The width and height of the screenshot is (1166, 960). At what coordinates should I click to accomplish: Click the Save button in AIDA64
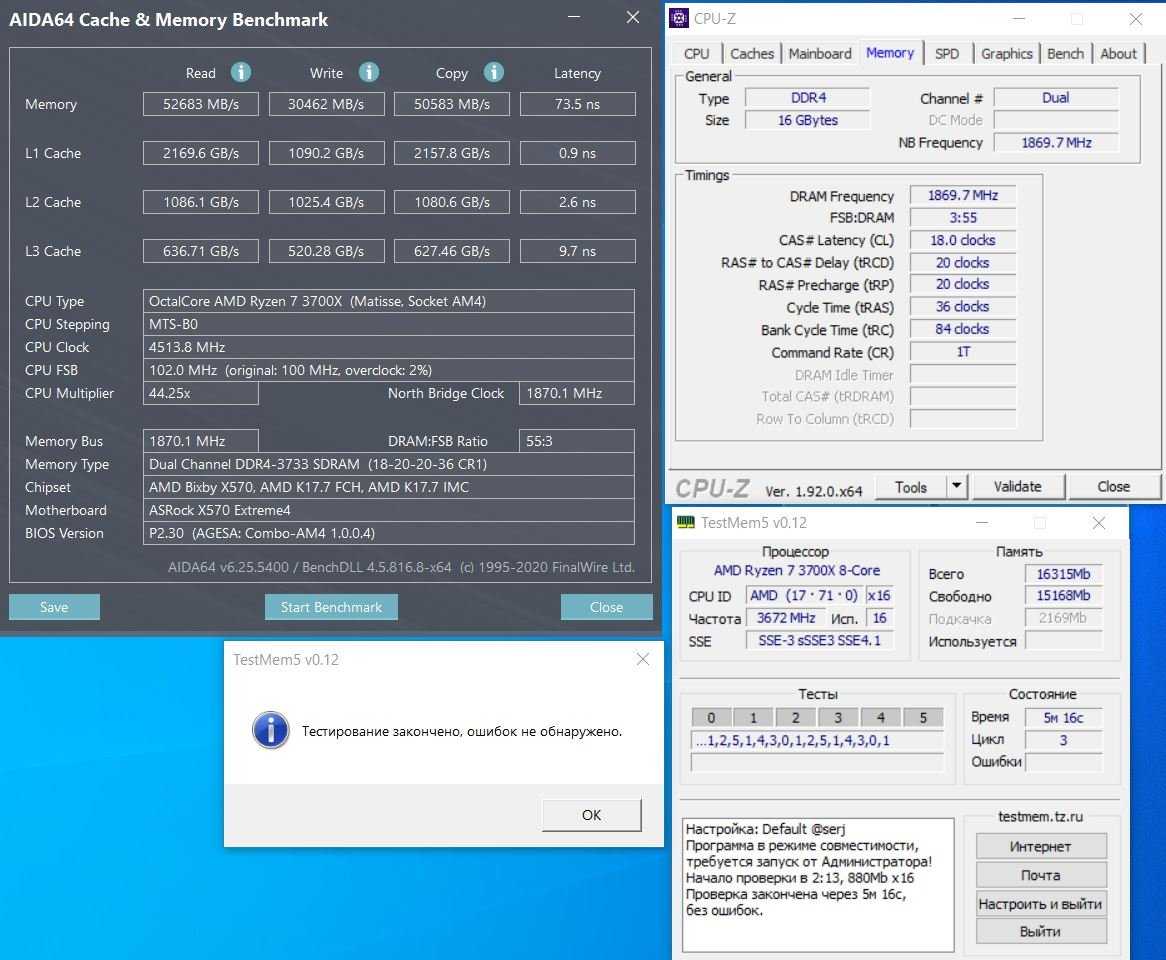click(54, 607)
